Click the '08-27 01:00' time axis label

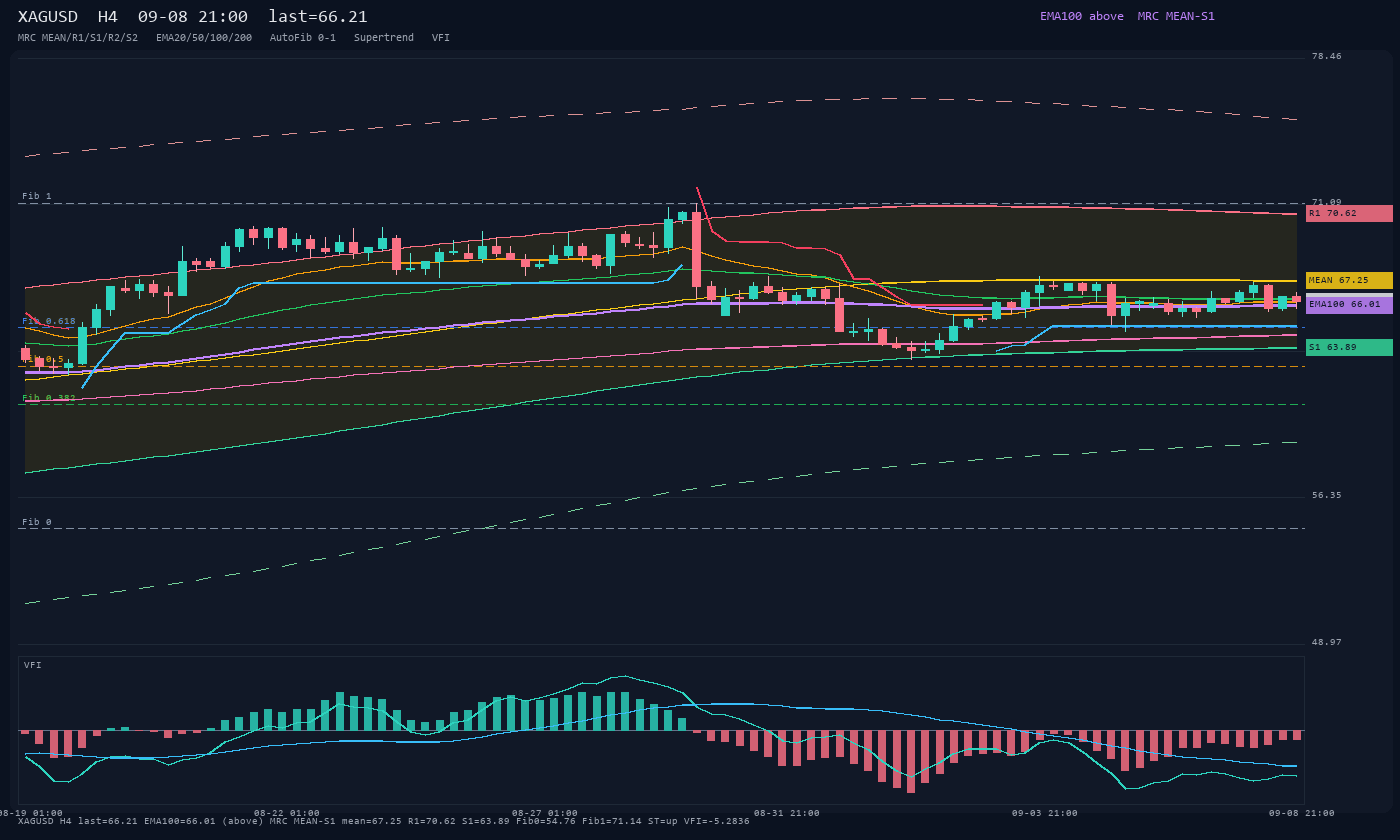[545, 813]
